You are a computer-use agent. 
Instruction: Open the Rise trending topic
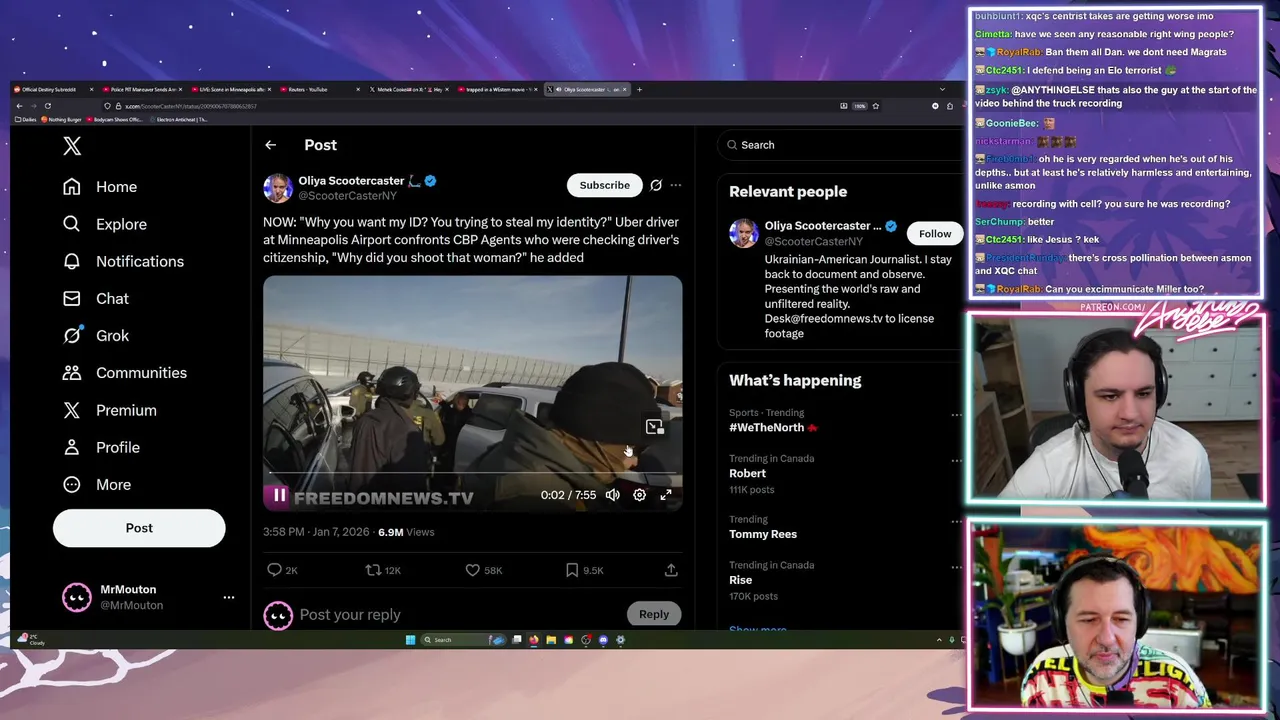tap(741, 580)
